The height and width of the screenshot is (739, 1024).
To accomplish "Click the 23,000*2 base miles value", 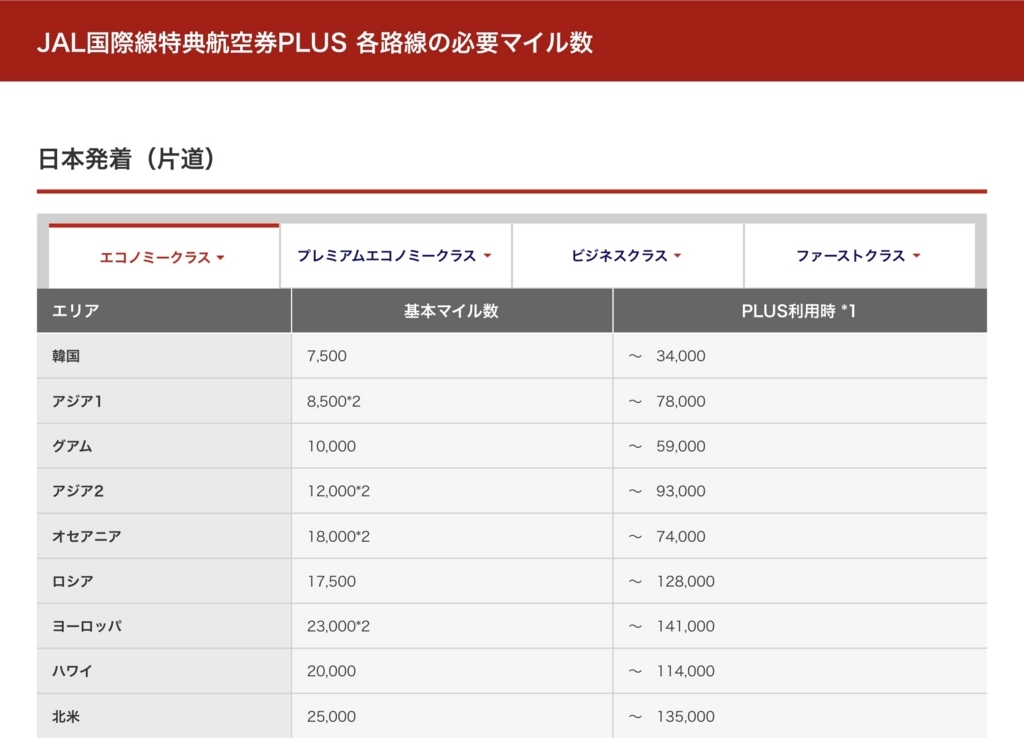I will (338, 626).
